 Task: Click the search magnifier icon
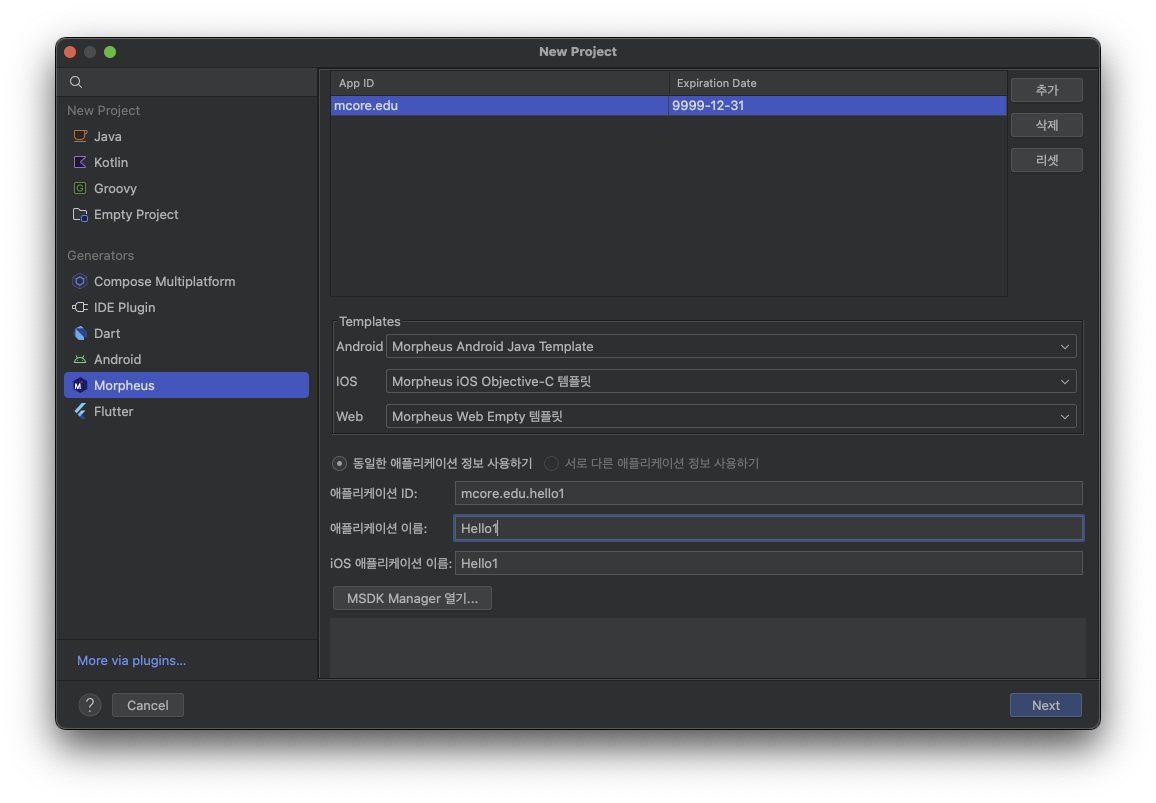tap(77, 82)
